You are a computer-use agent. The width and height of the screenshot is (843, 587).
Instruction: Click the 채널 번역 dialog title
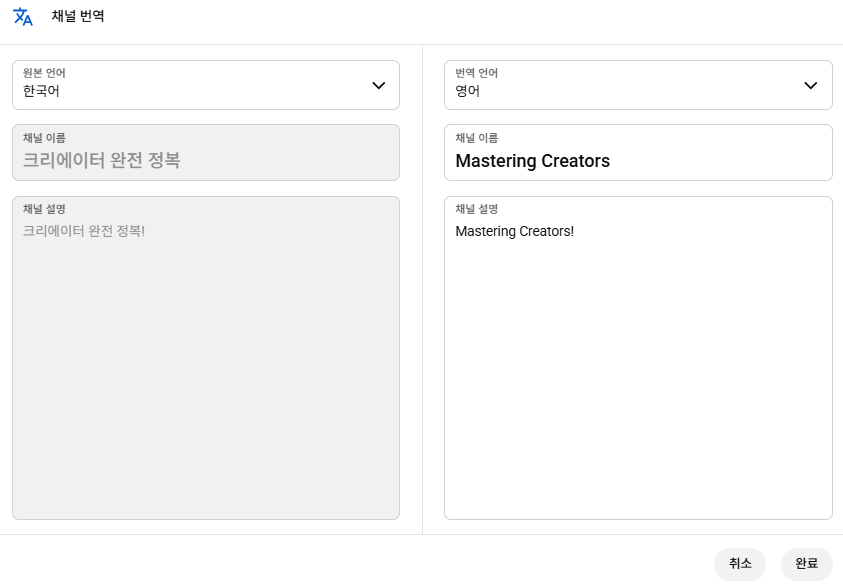[78, 17]
